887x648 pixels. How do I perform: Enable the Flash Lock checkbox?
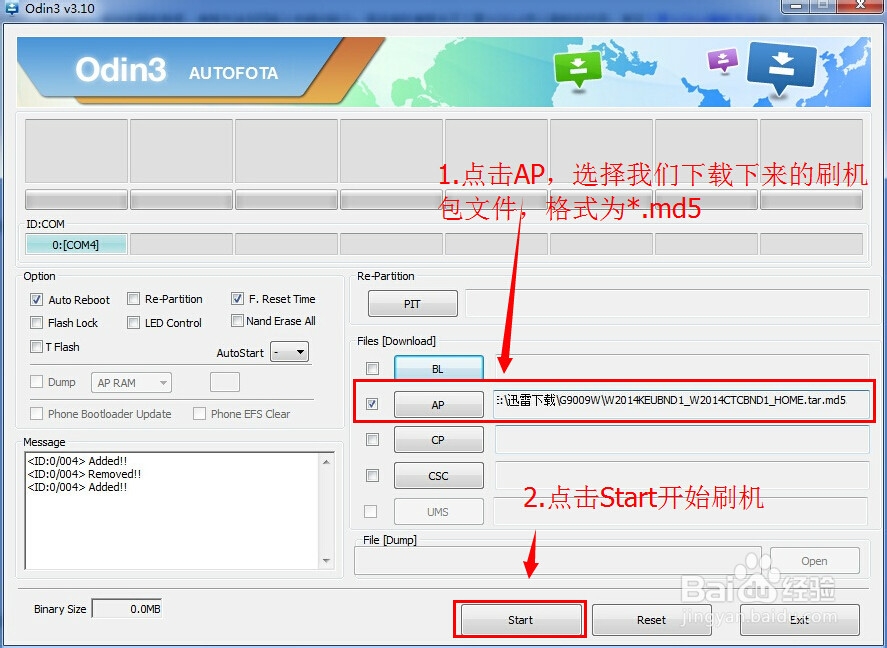tap(37, 322)
